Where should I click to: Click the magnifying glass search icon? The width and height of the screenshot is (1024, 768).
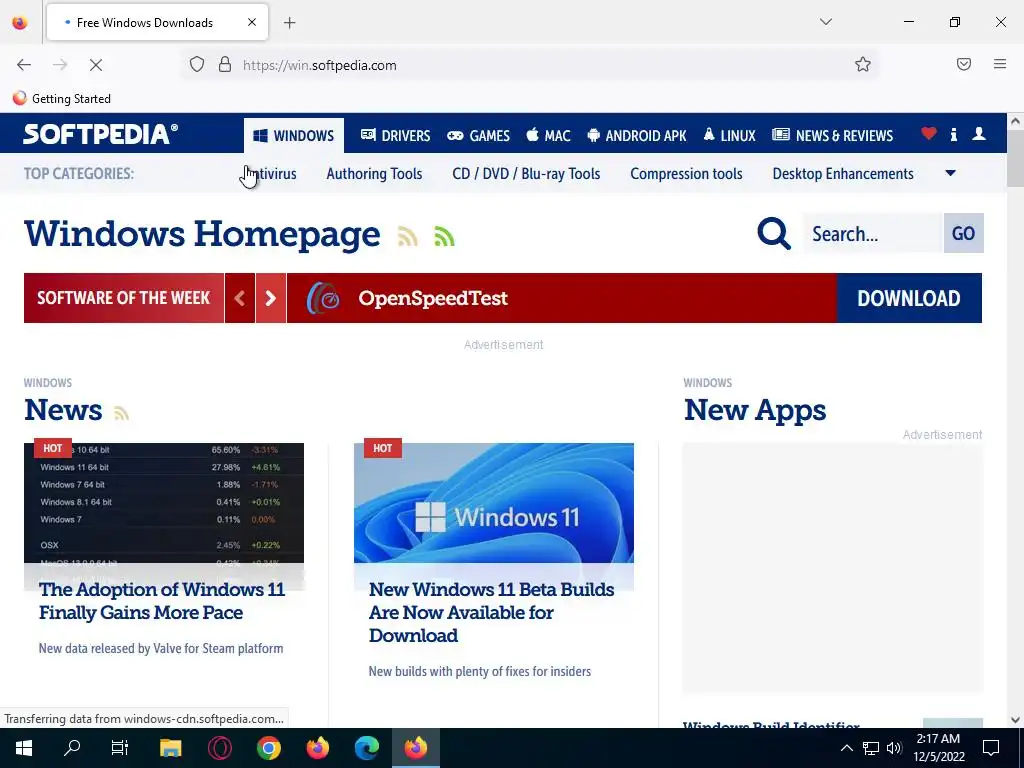pos(774,233)
